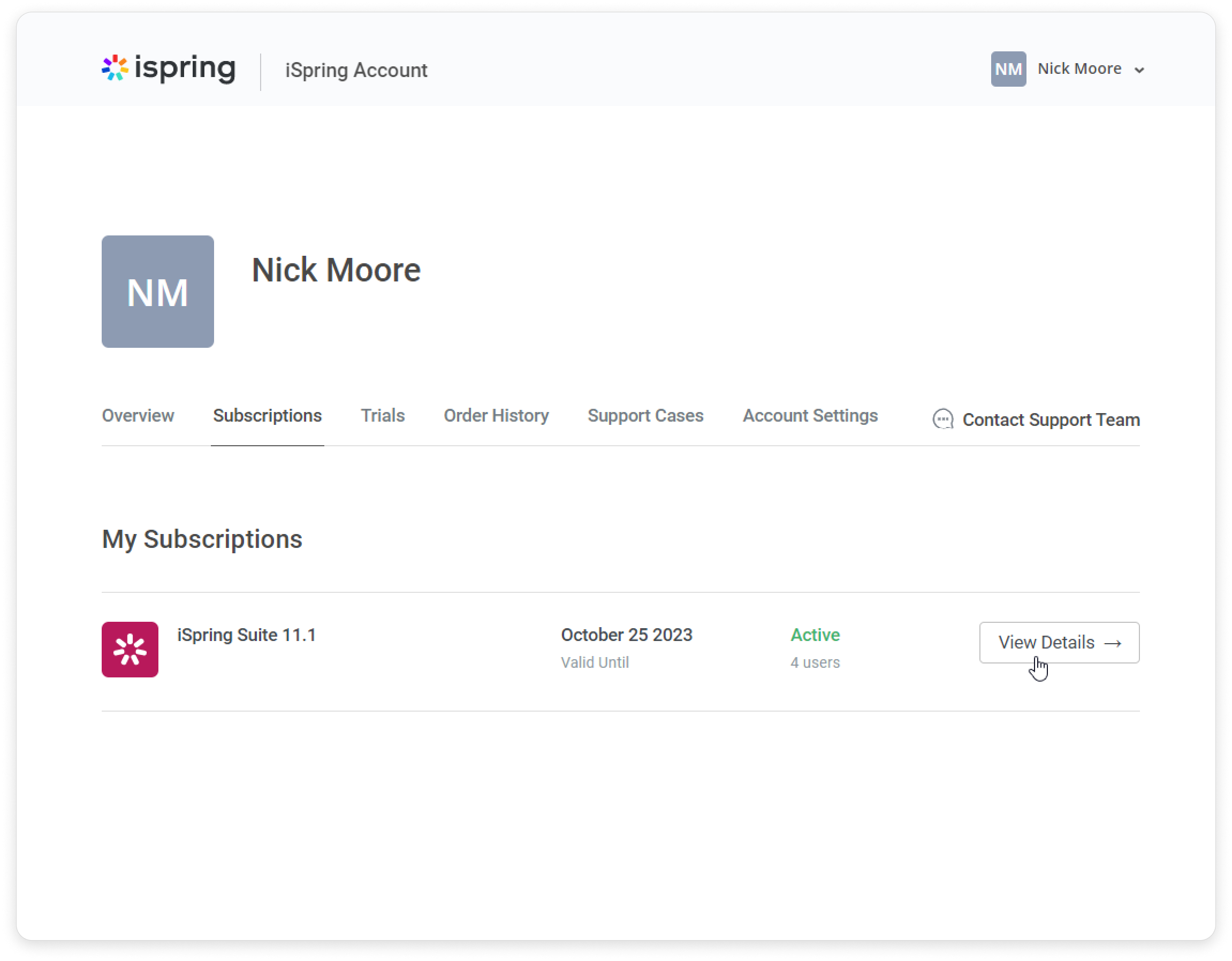Contact Support Team via the link
This screenshot has width=1232, height=961.
click(x=1051, y=420)
